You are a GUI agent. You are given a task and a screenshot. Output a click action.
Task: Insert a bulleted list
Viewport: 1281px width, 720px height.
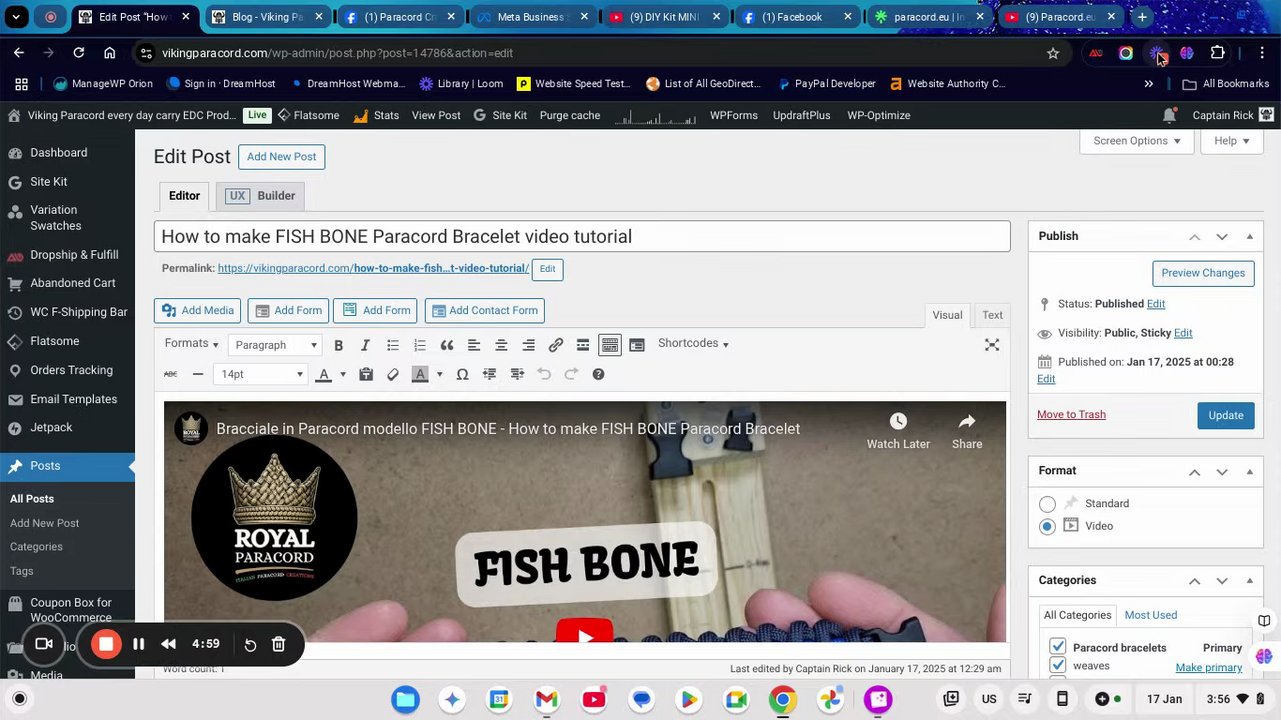pos(393,345)
